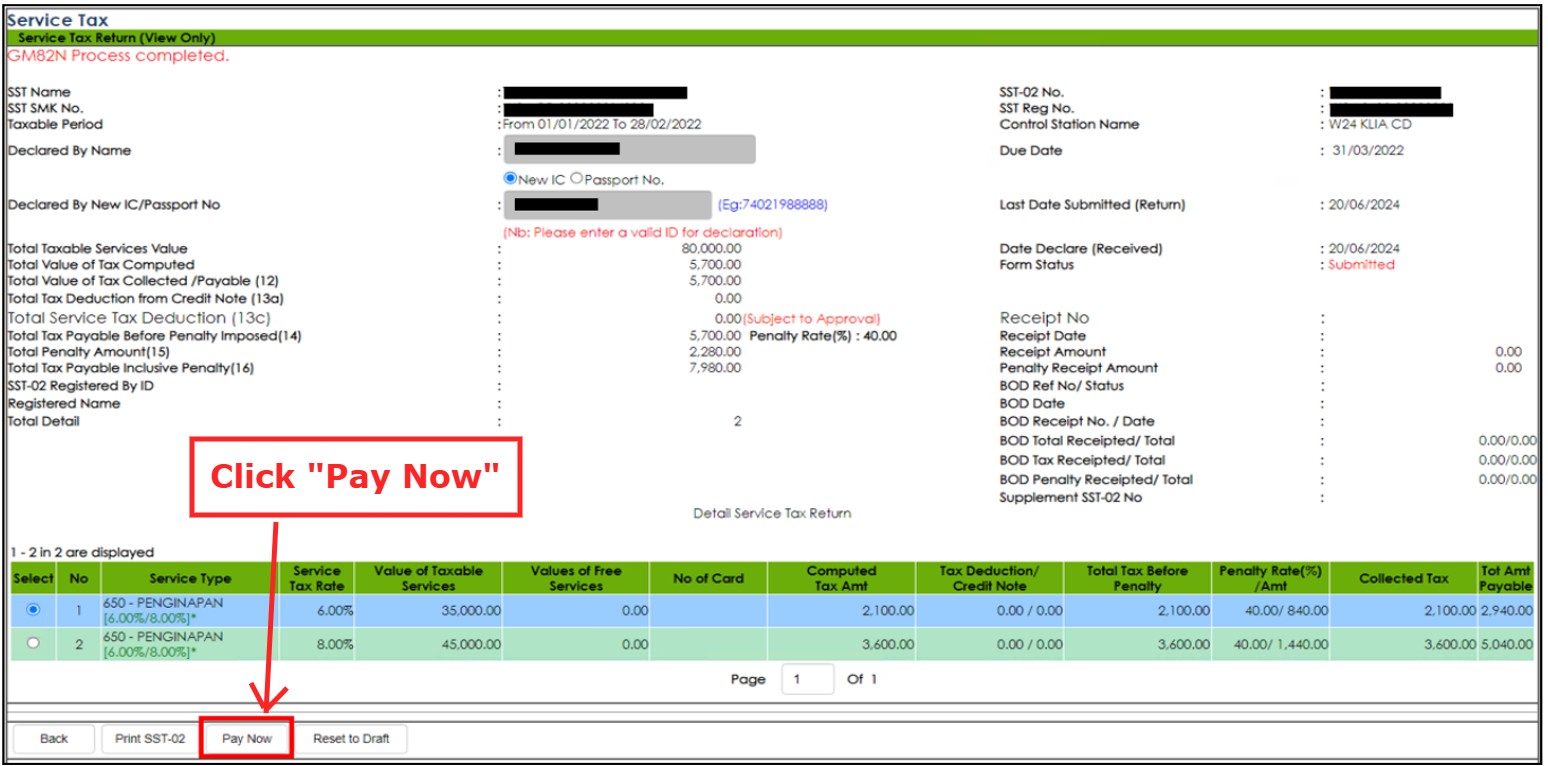Click Reset to Draft button
The width and height of the screenshot is (1548, 766).
(x=350, y=739)
